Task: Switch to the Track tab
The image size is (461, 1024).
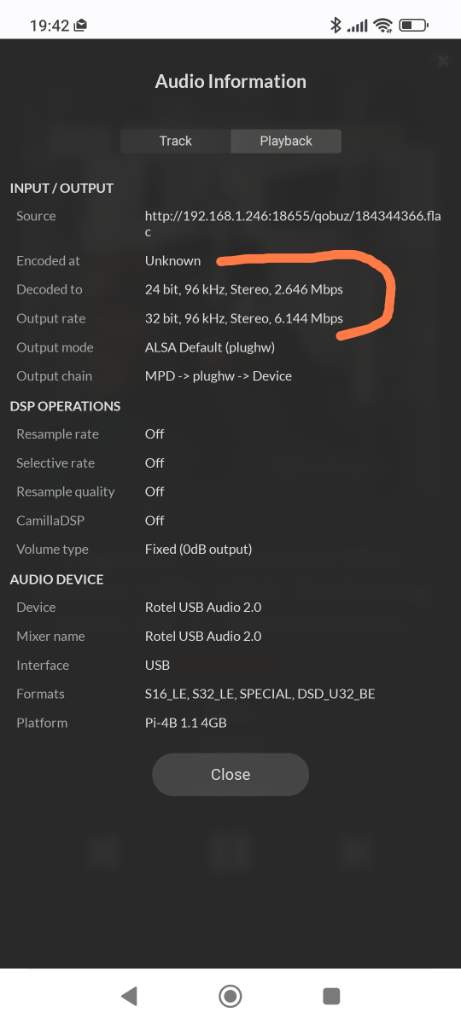Action: [175, 141]
